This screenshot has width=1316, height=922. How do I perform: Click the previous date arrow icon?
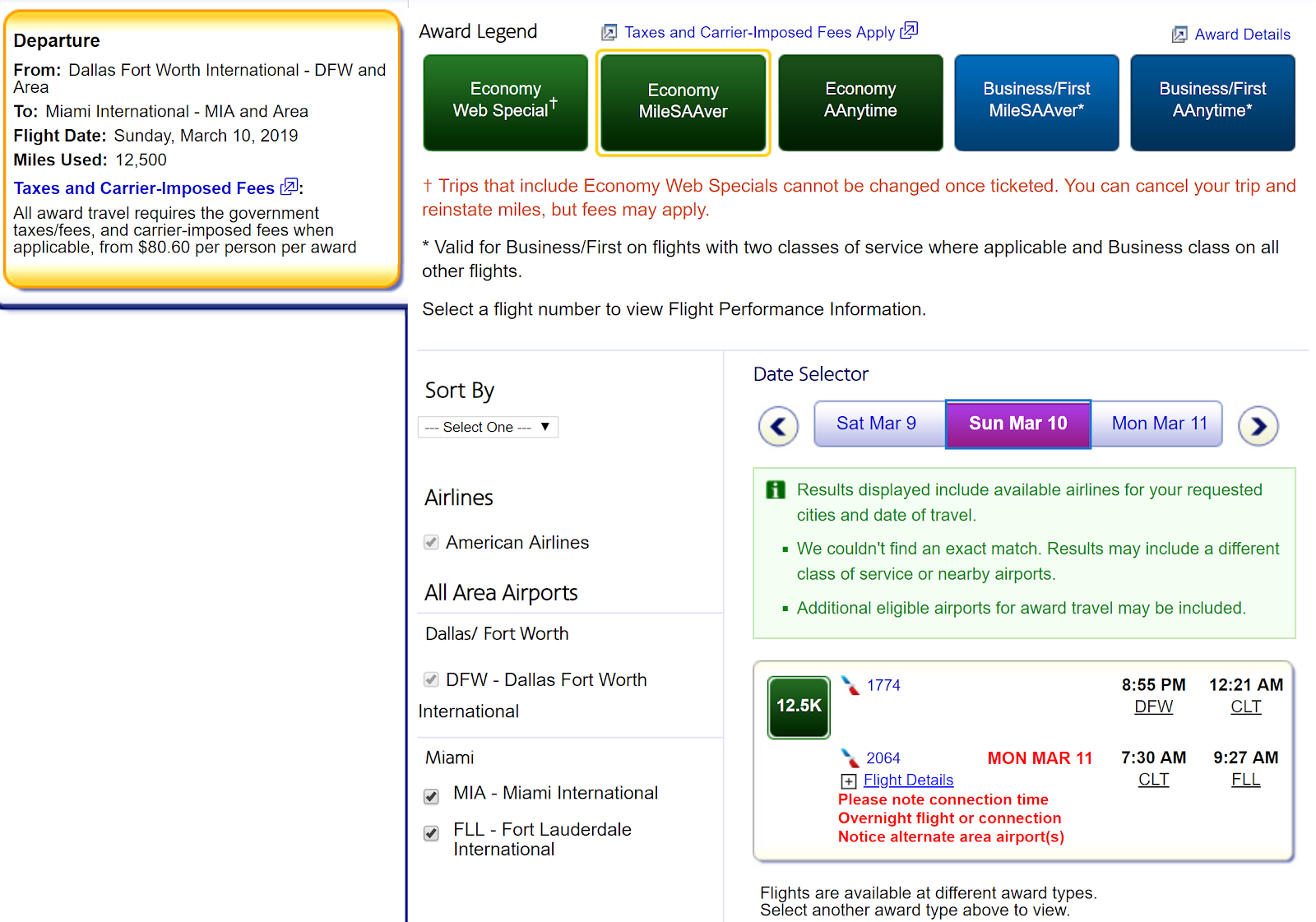pos(778,426)
